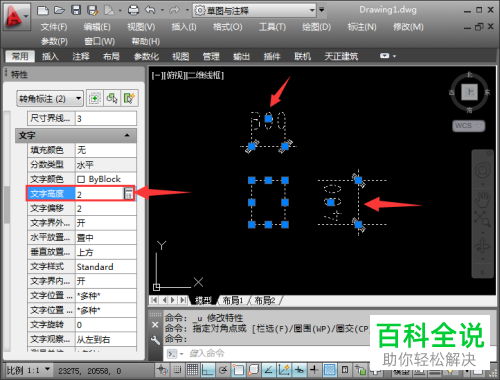Toggle Quick Properties in status bar

[345, 369]
